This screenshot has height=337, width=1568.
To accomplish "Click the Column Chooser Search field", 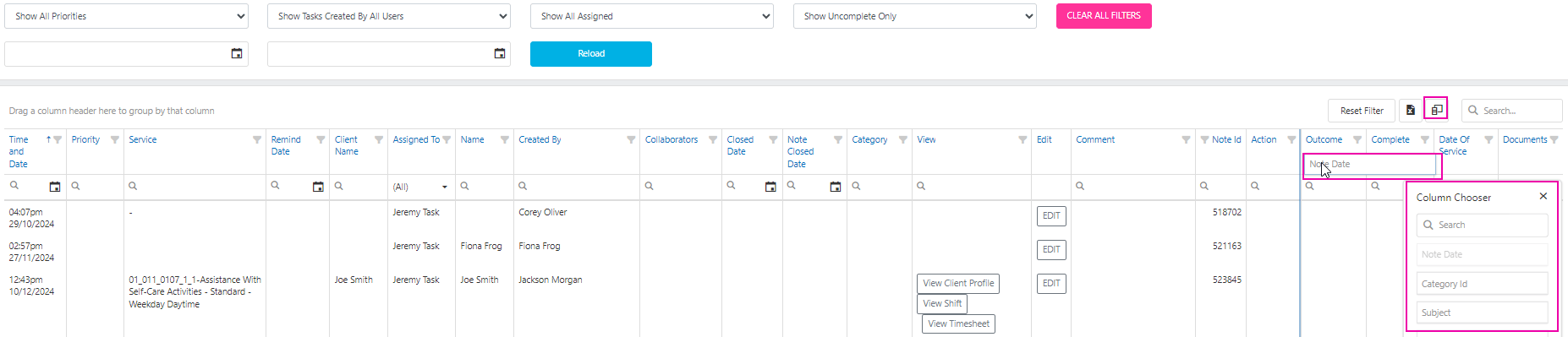I will point(1482,225).
